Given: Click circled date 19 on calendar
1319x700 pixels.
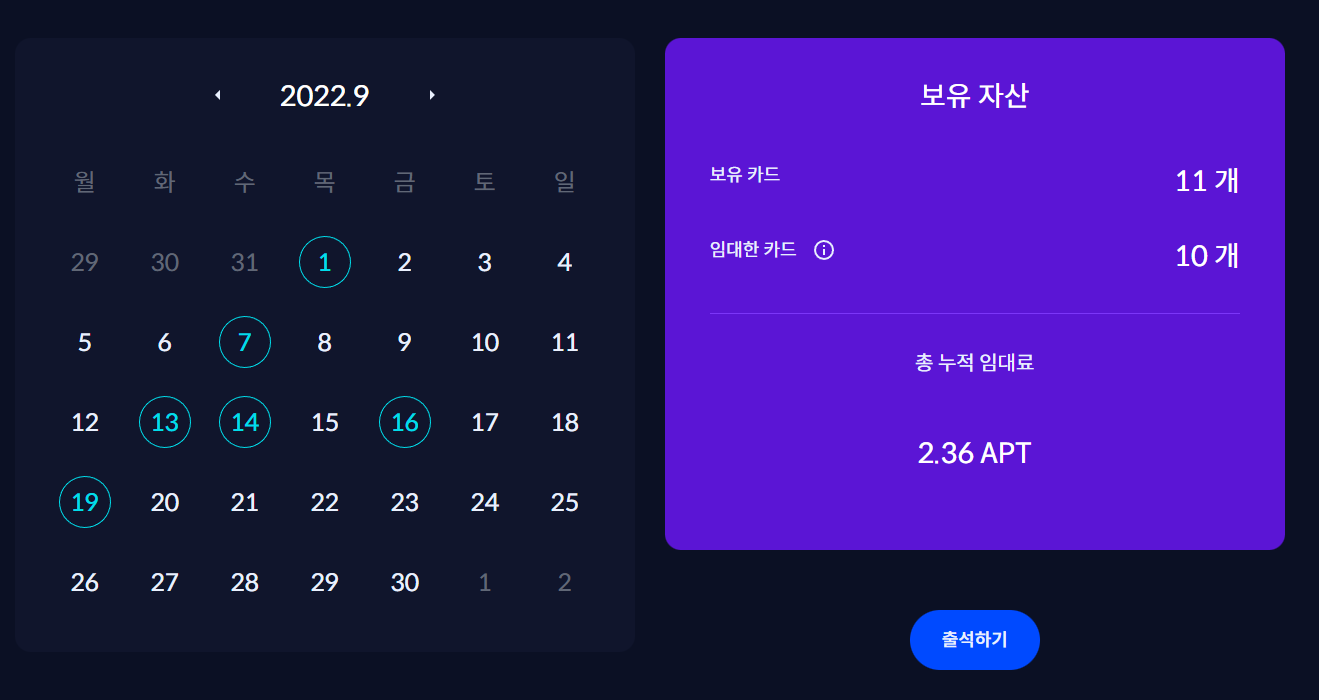Looking at the screenshot, I should pos(85,502).
